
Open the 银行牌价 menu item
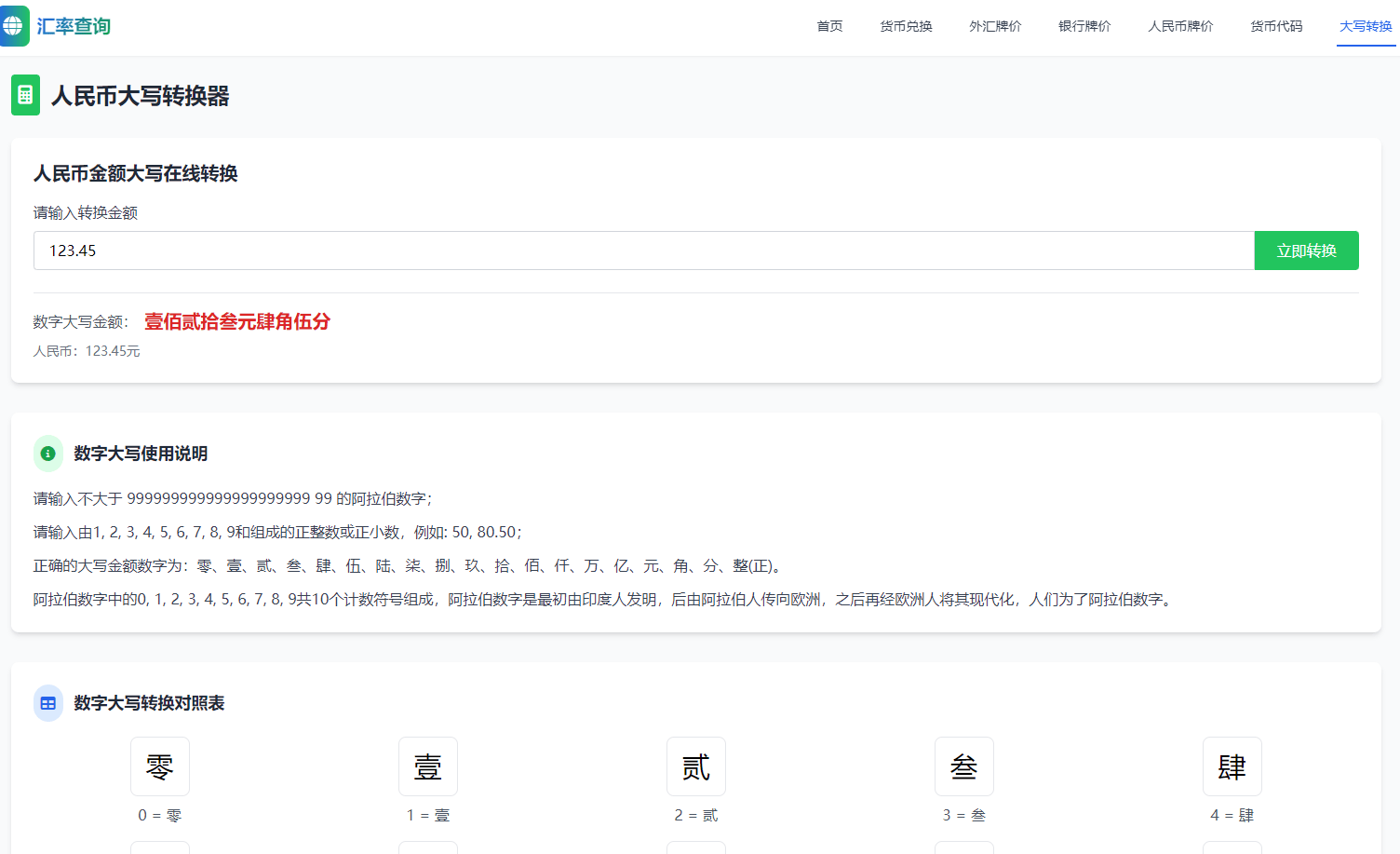pyautogui.click(x=1084, y=26)
